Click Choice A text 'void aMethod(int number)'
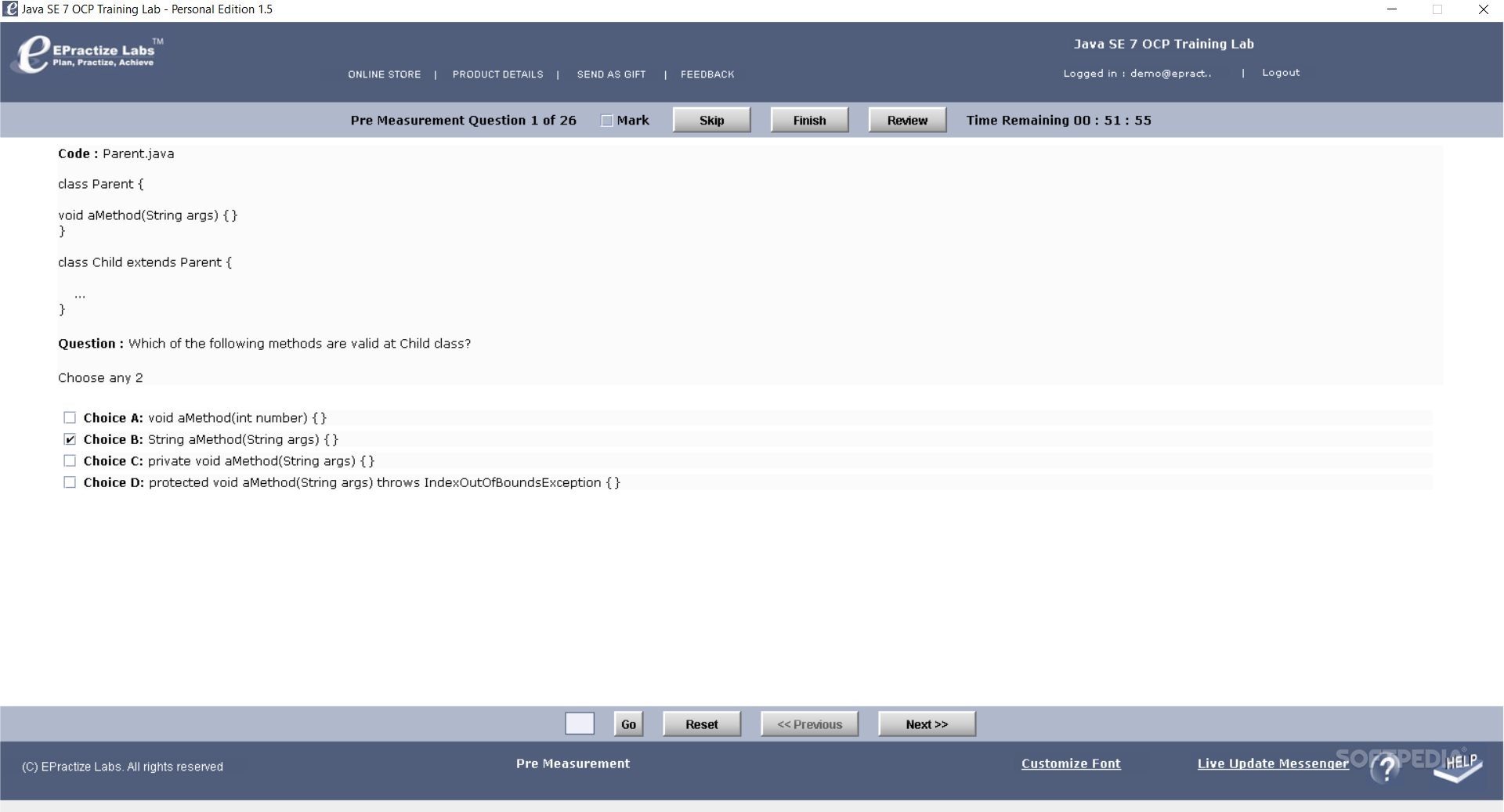This screenshot has height=812, width=1504. pos(228,418)
